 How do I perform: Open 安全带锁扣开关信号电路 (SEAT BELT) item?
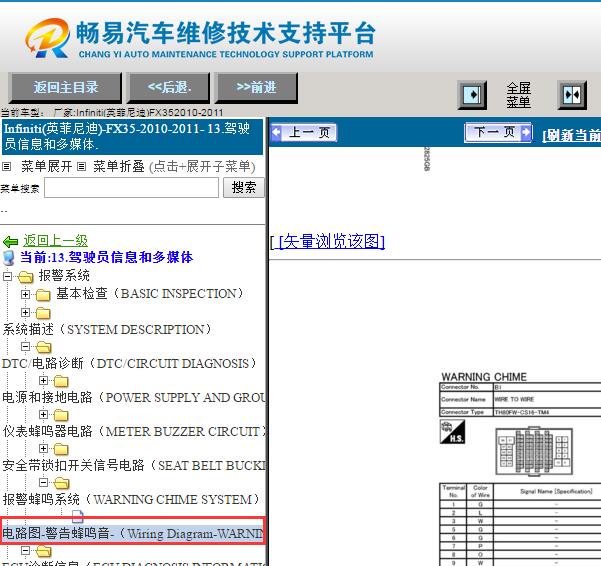pyautogui.click(x=134, y=465)
